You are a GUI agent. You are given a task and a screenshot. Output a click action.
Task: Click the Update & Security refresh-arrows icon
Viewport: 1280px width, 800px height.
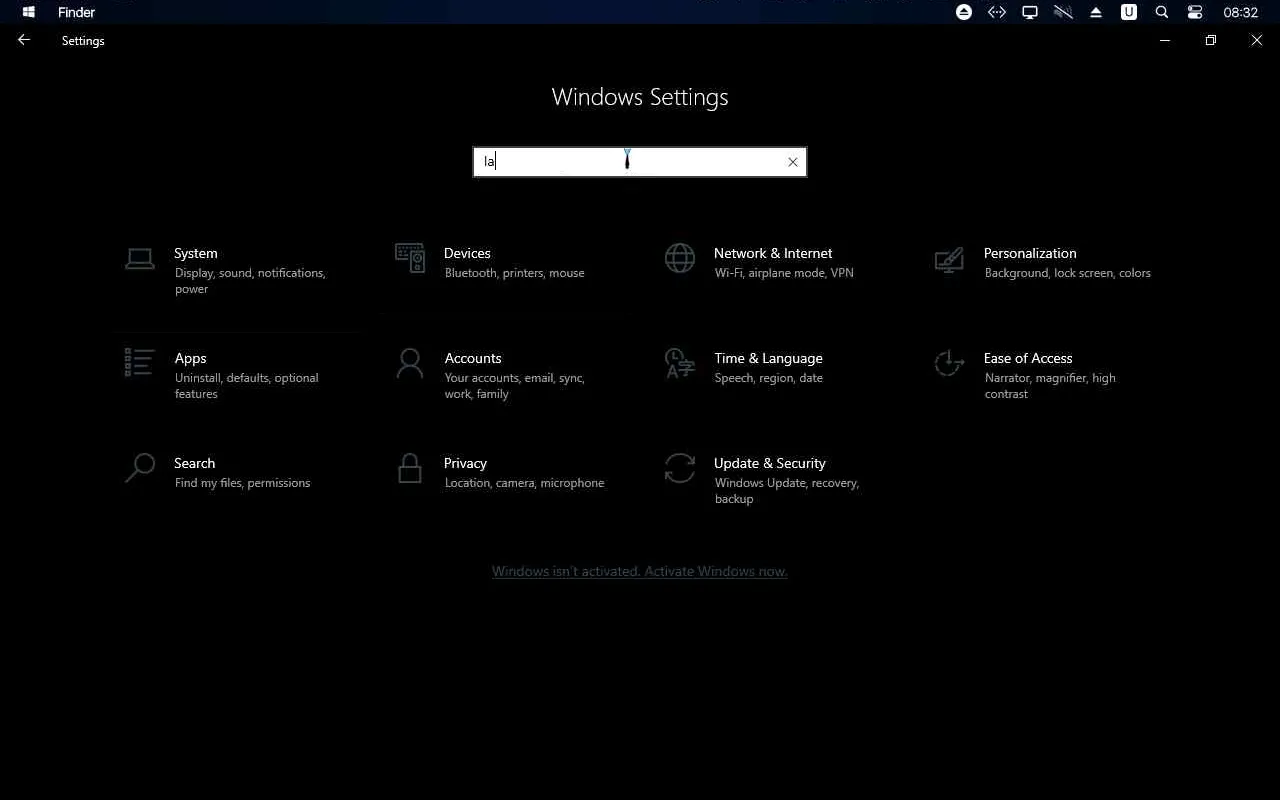(x=680, y=468)
